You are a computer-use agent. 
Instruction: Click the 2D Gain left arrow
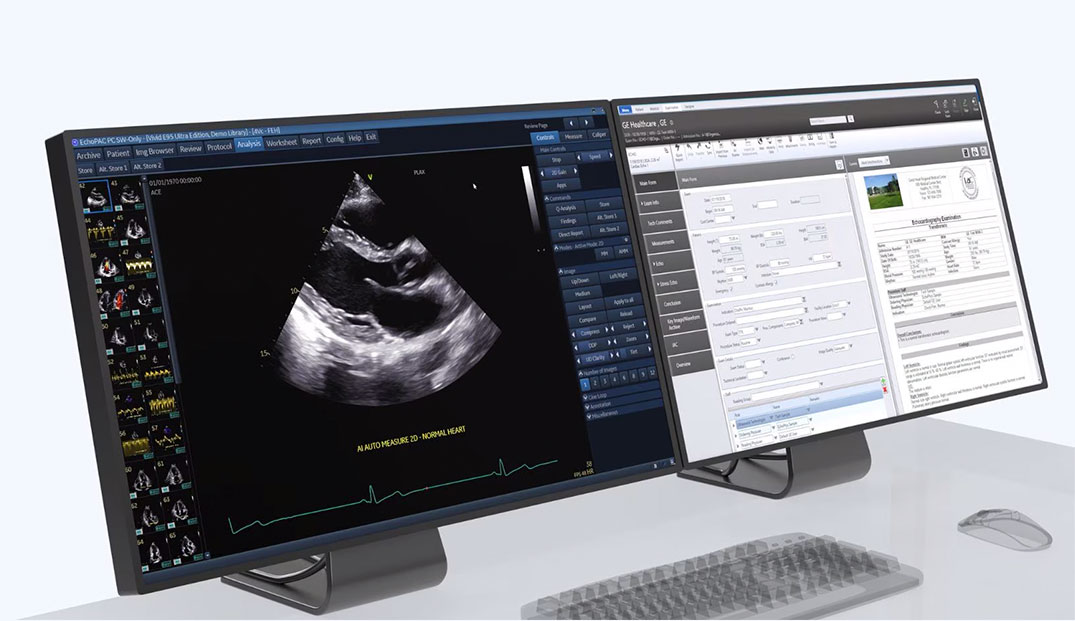click(x=545, y=171)
